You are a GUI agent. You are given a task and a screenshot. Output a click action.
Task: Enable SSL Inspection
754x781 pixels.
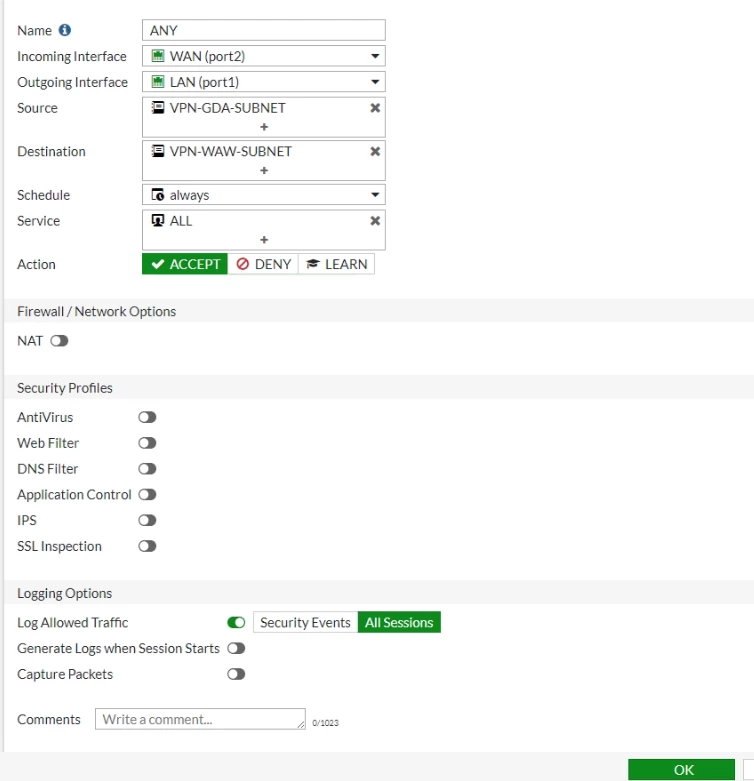[147, 546]
